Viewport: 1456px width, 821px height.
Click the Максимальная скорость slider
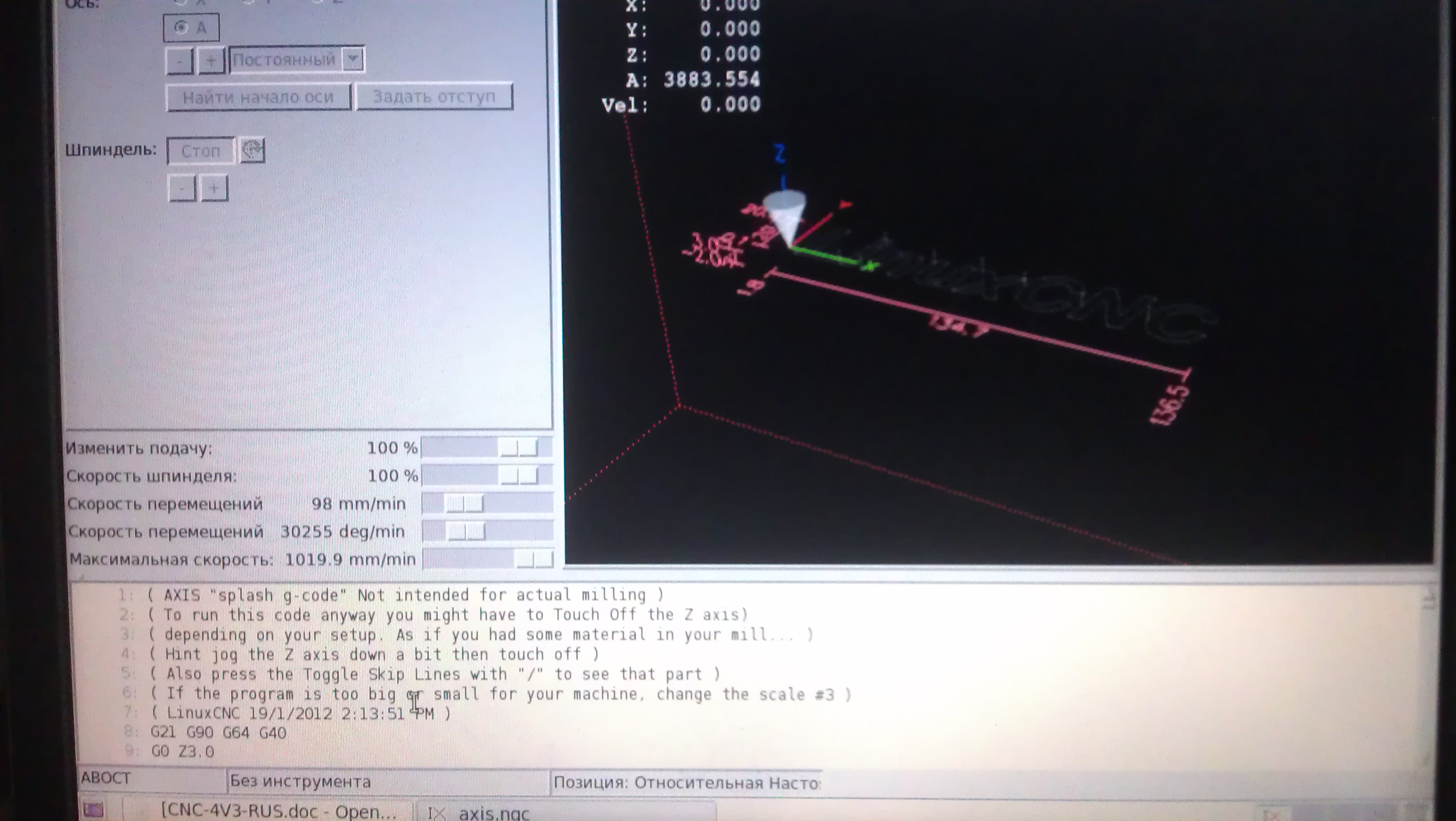[x=534, y=559]
